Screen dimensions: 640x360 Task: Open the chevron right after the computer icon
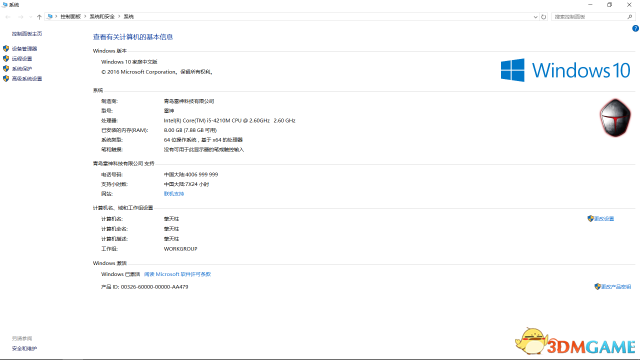click(56, 17)
